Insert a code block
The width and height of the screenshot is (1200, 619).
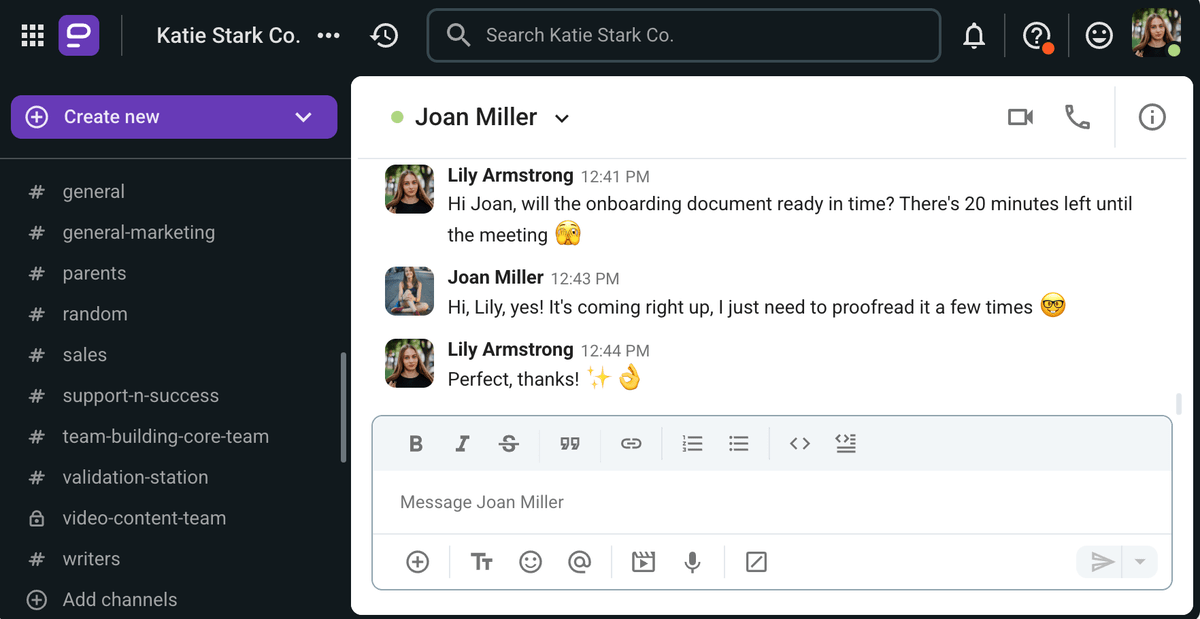click(x=846, y=444)
